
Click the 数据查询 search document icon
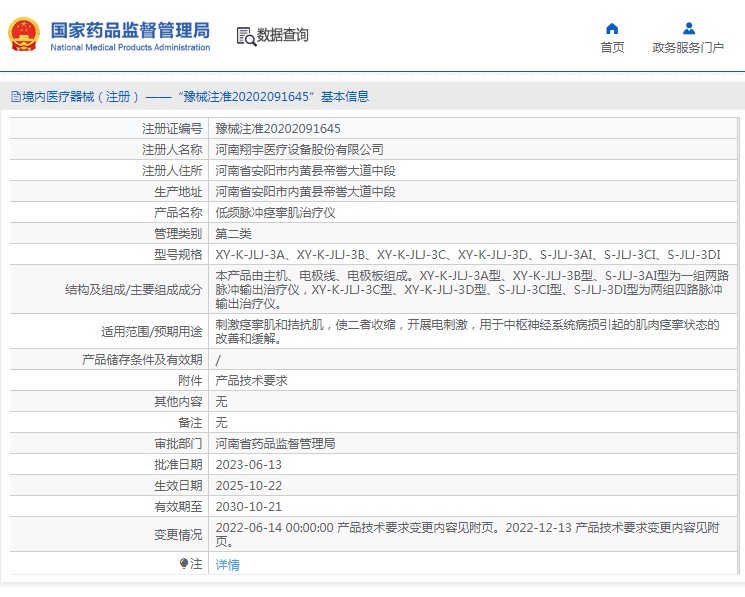point(245,36)
